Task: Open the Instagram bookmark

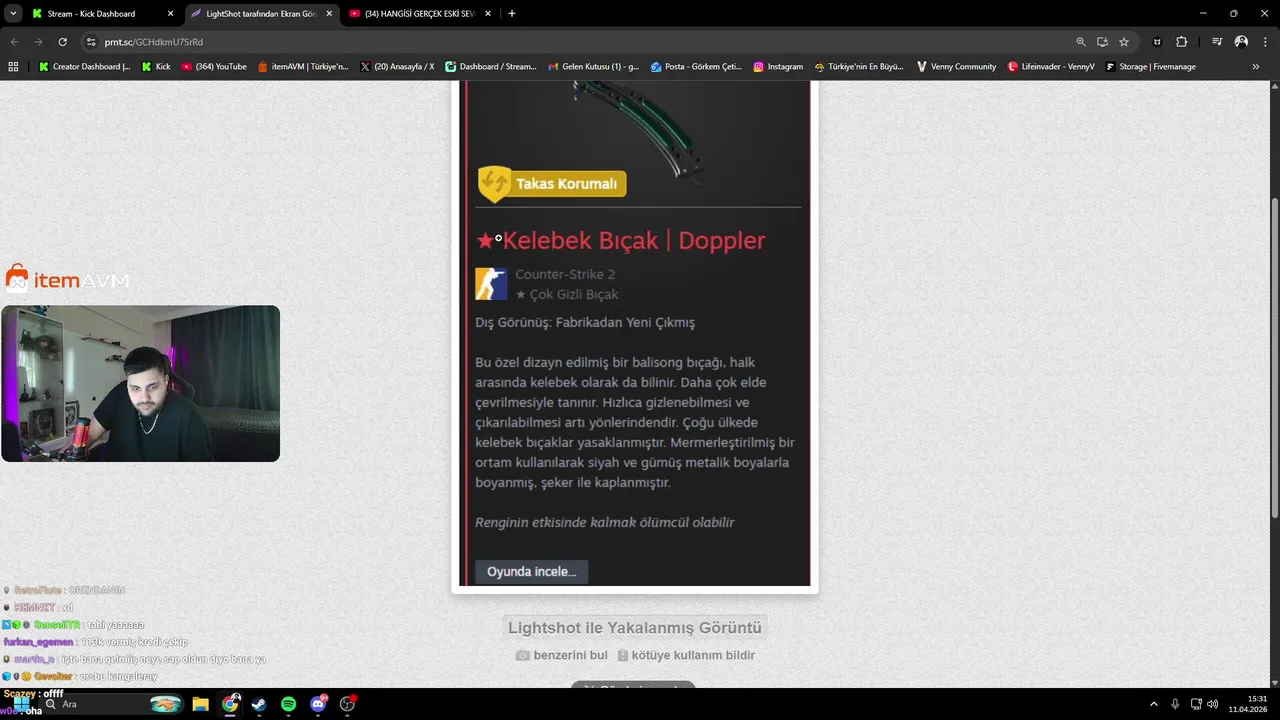Action: [778, 67]
